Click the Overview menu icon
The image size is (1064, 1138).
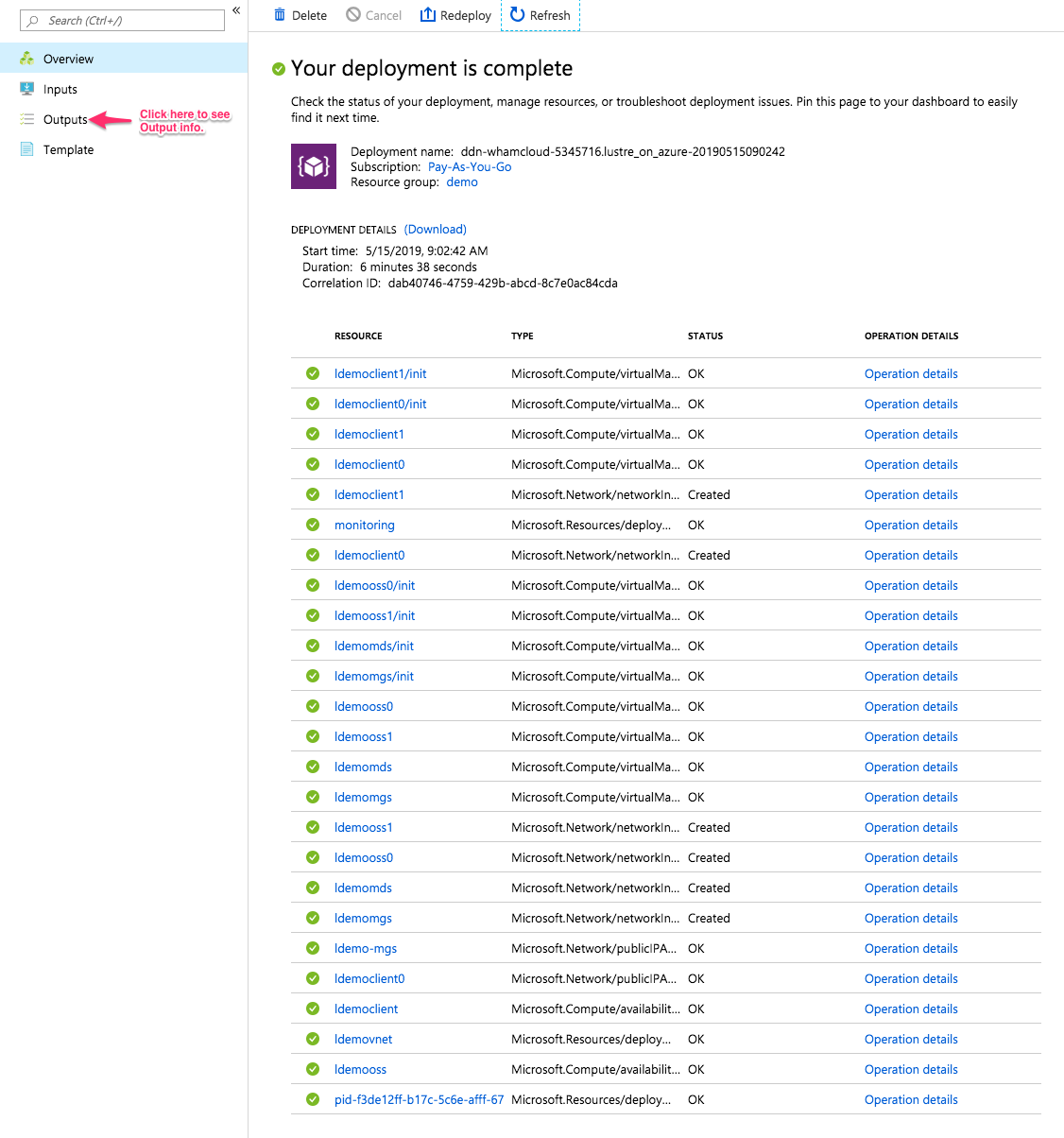pos(26,59)
